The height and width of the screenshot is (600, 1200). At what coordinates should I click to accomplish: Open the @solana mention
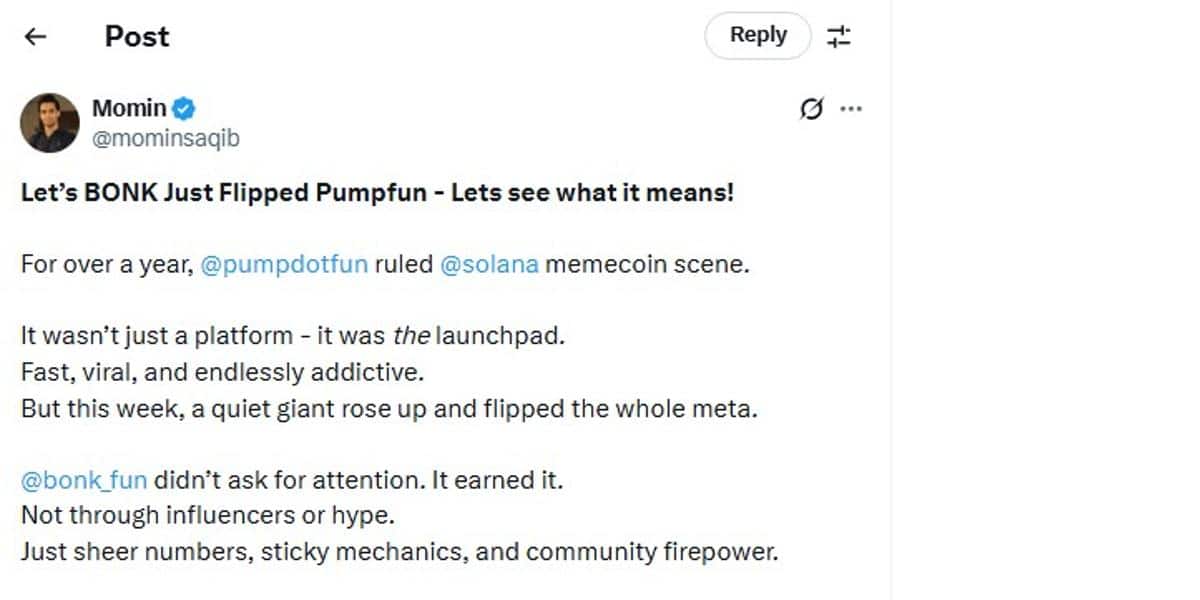[x=489, y=265]
